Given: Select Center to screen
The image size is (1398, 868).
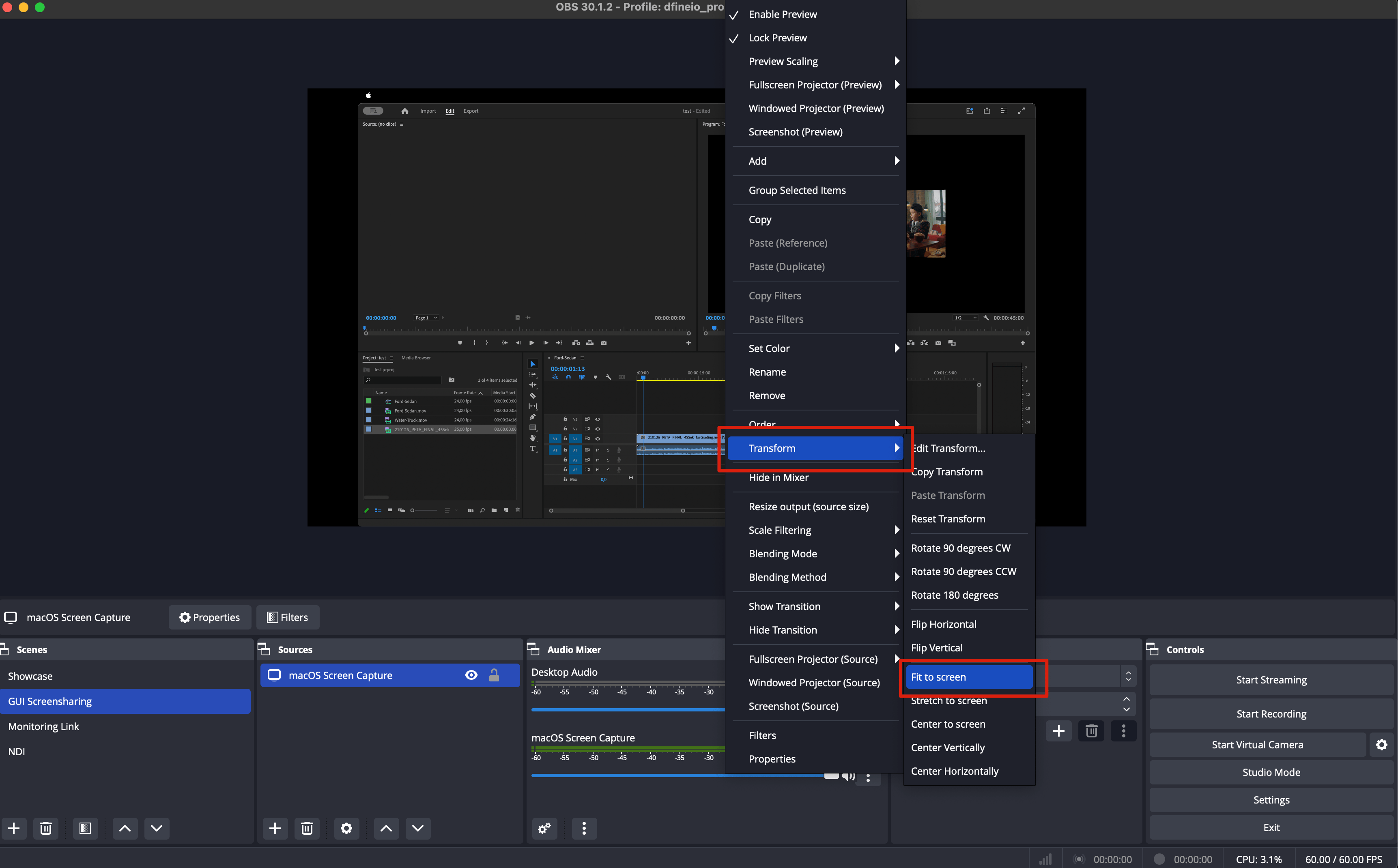Looking at the screenshot, I should 969,724.
